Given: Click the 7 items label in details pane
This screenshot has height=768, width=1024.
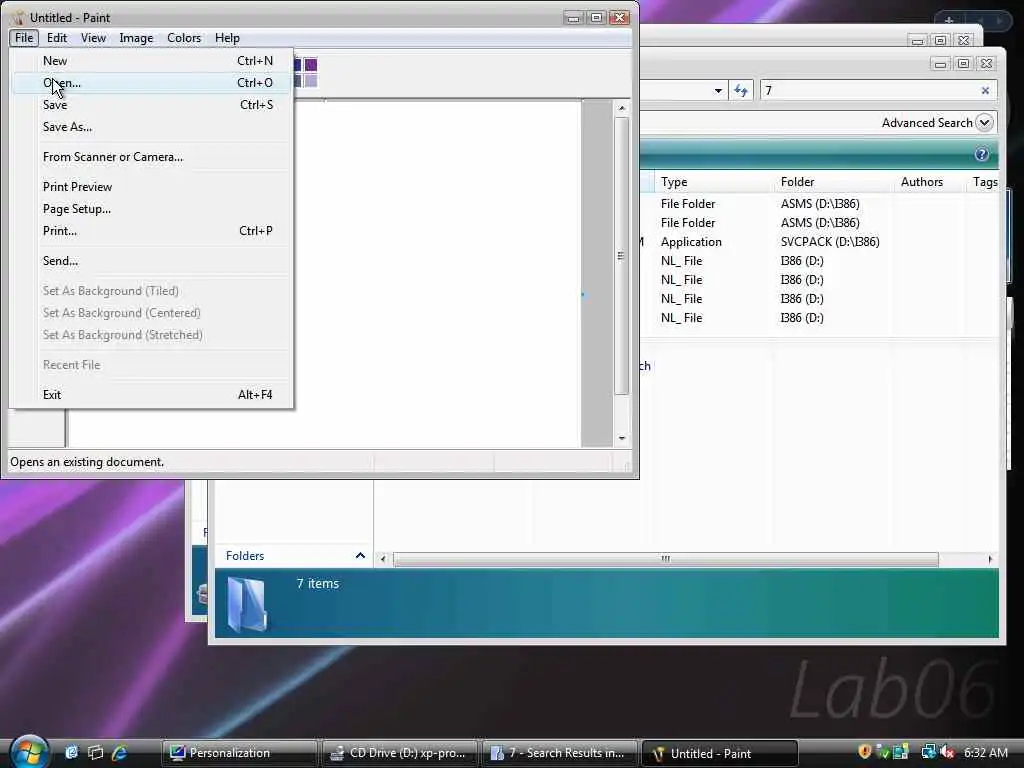Looking at the screenshot, I should pyautogui.click(x=317, y=583).
